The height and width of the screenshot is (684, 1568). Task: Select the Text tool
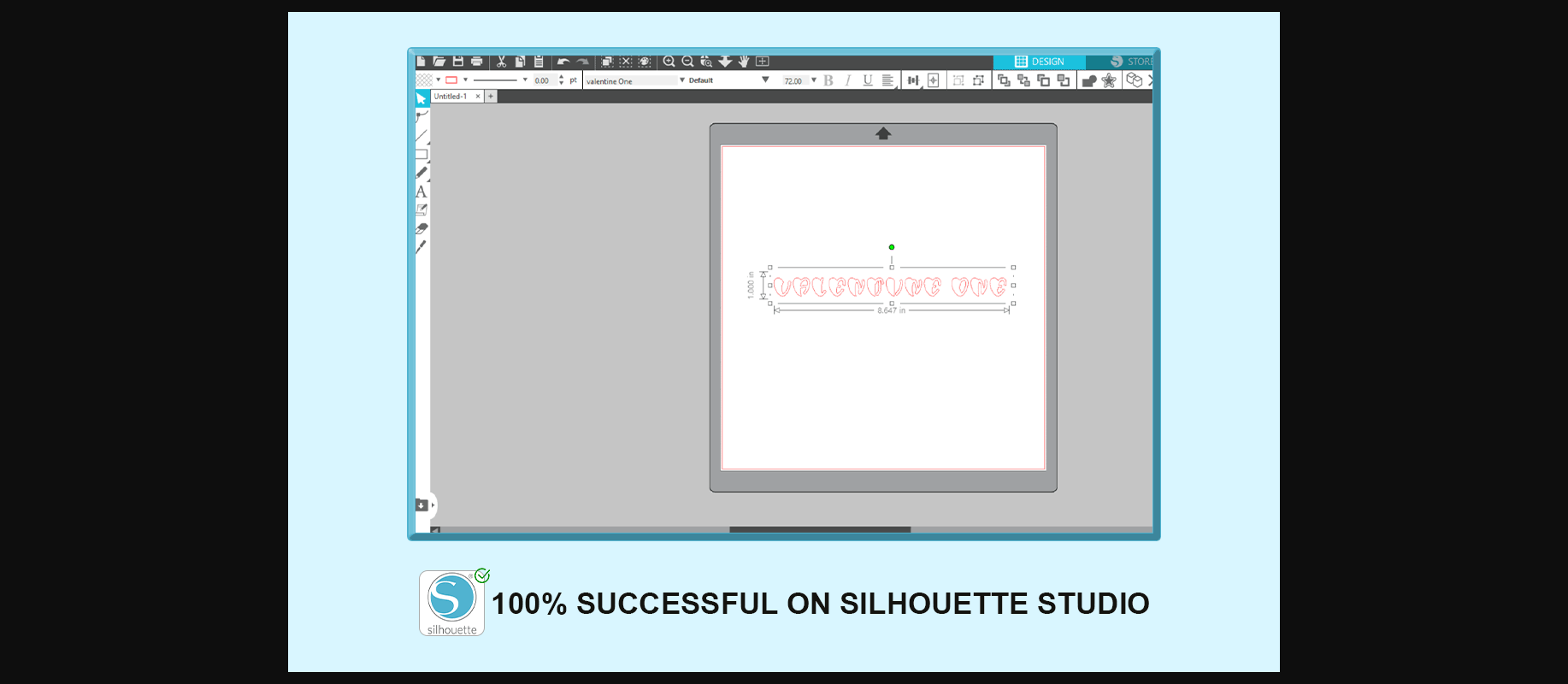pyautogui.click(x=421, y=192)
